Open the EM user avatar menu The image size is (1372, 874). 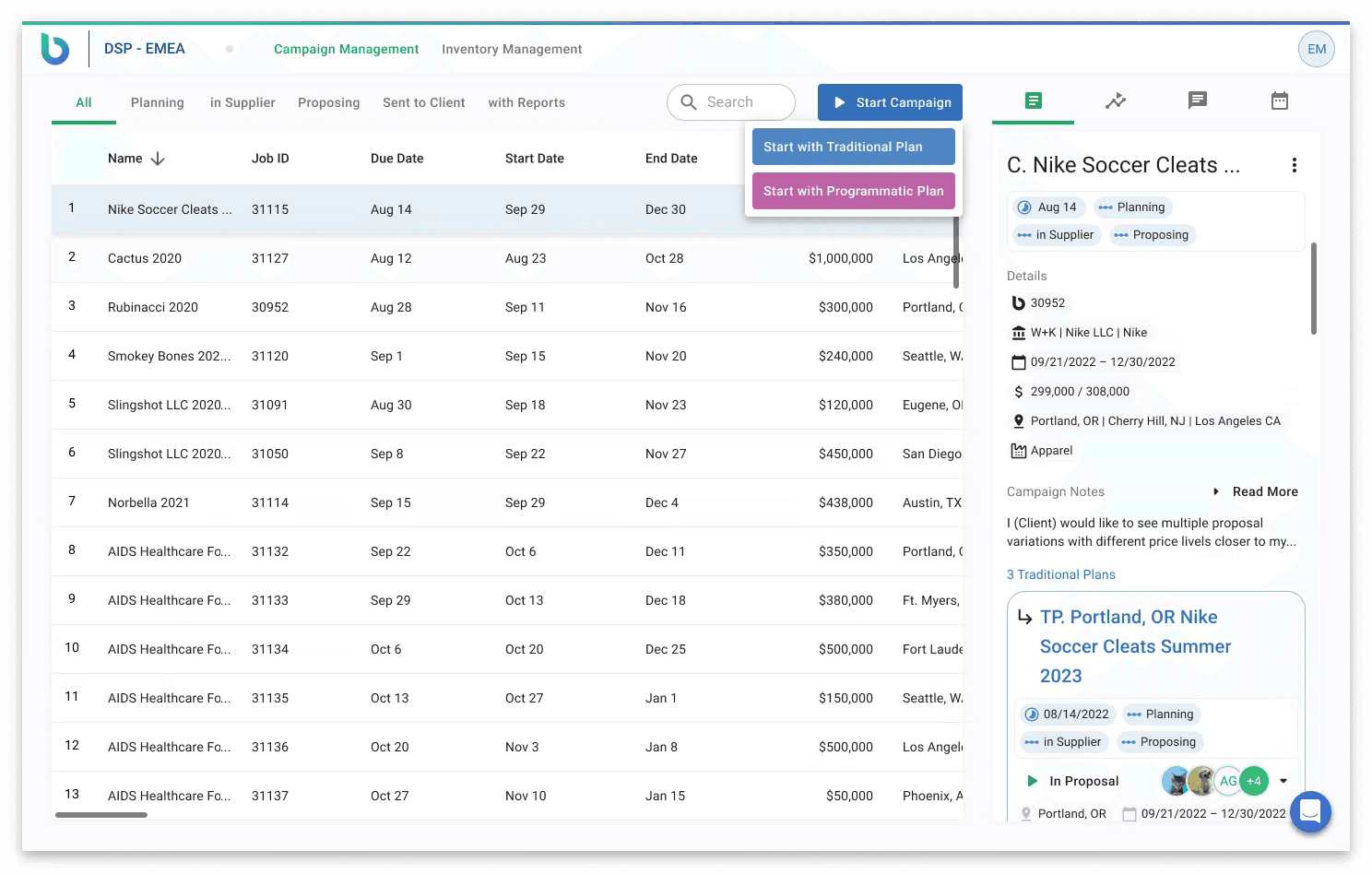click(1317, 49)
